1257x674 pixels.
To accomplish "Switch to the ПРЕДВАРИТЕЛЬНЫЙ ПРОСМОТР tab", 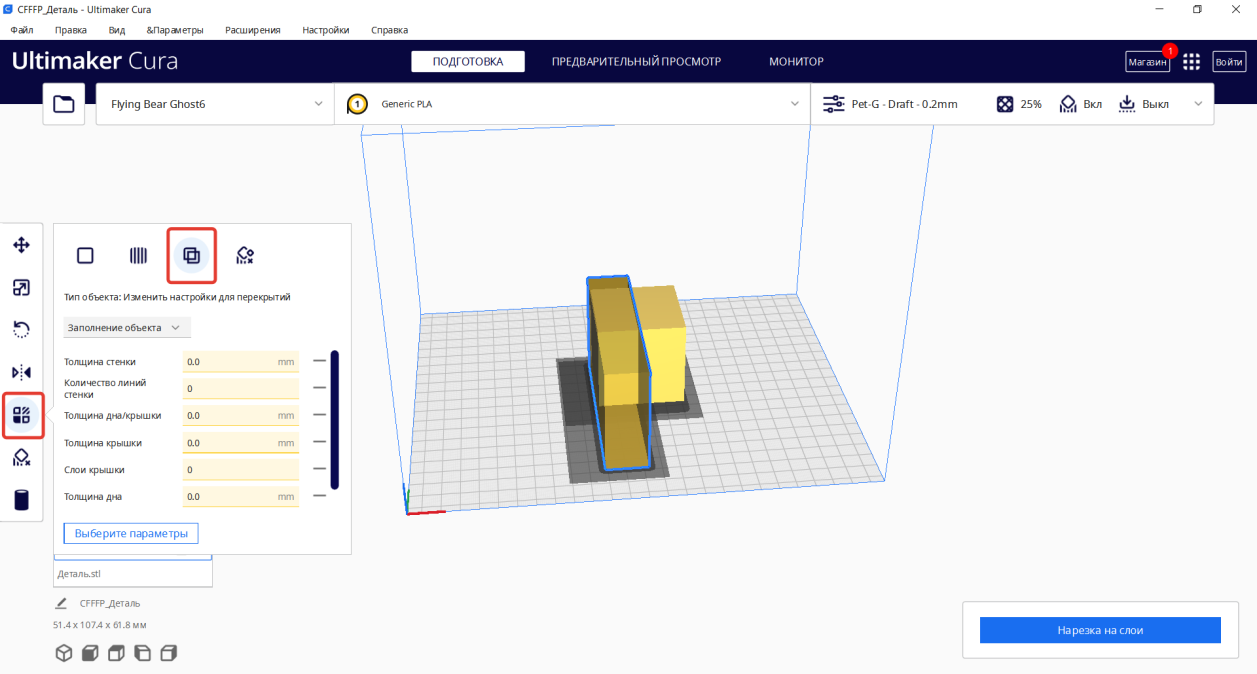I will coord(636,62).
